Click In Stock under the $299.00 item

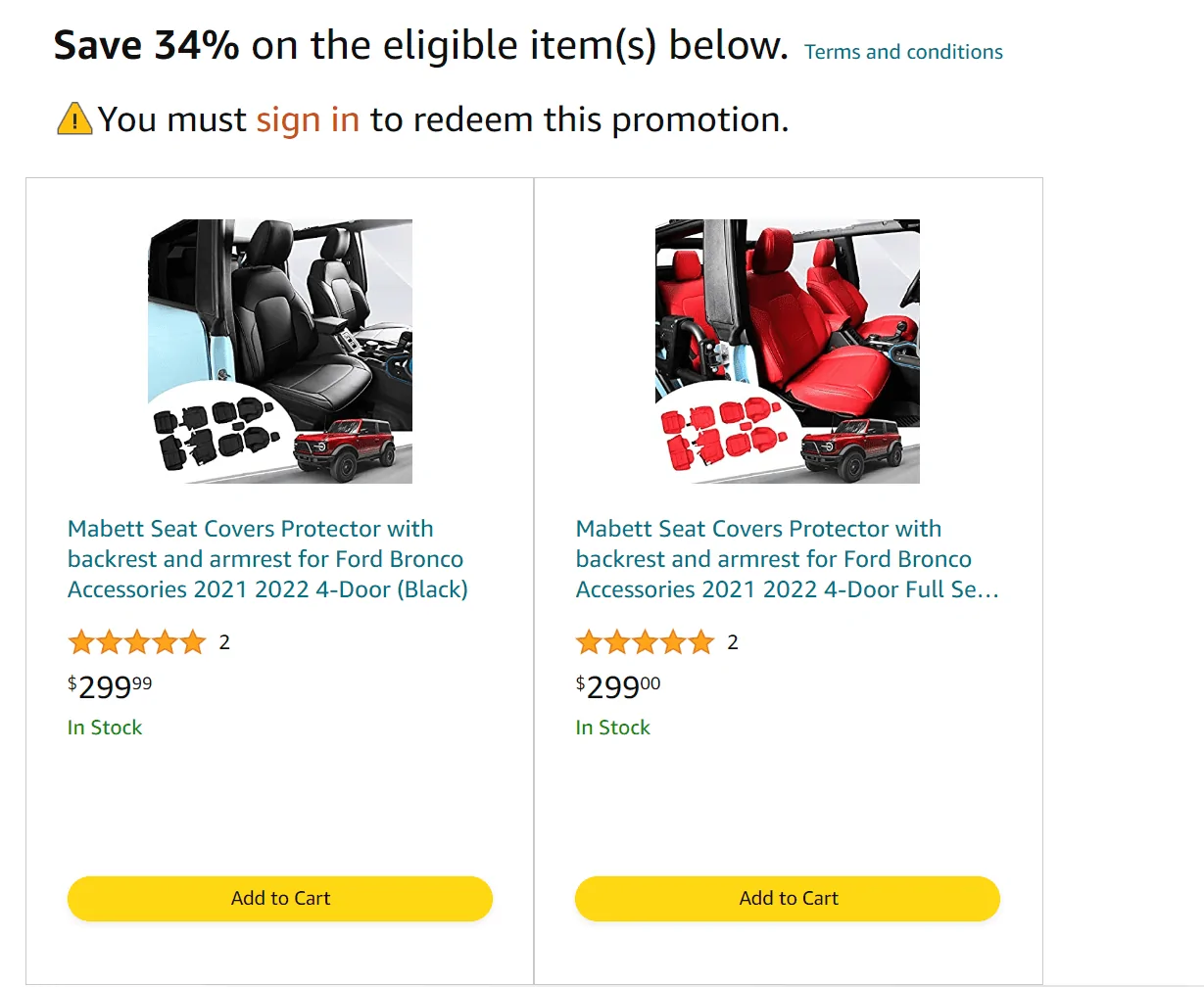pyautogui.click(x=613, y=728)
